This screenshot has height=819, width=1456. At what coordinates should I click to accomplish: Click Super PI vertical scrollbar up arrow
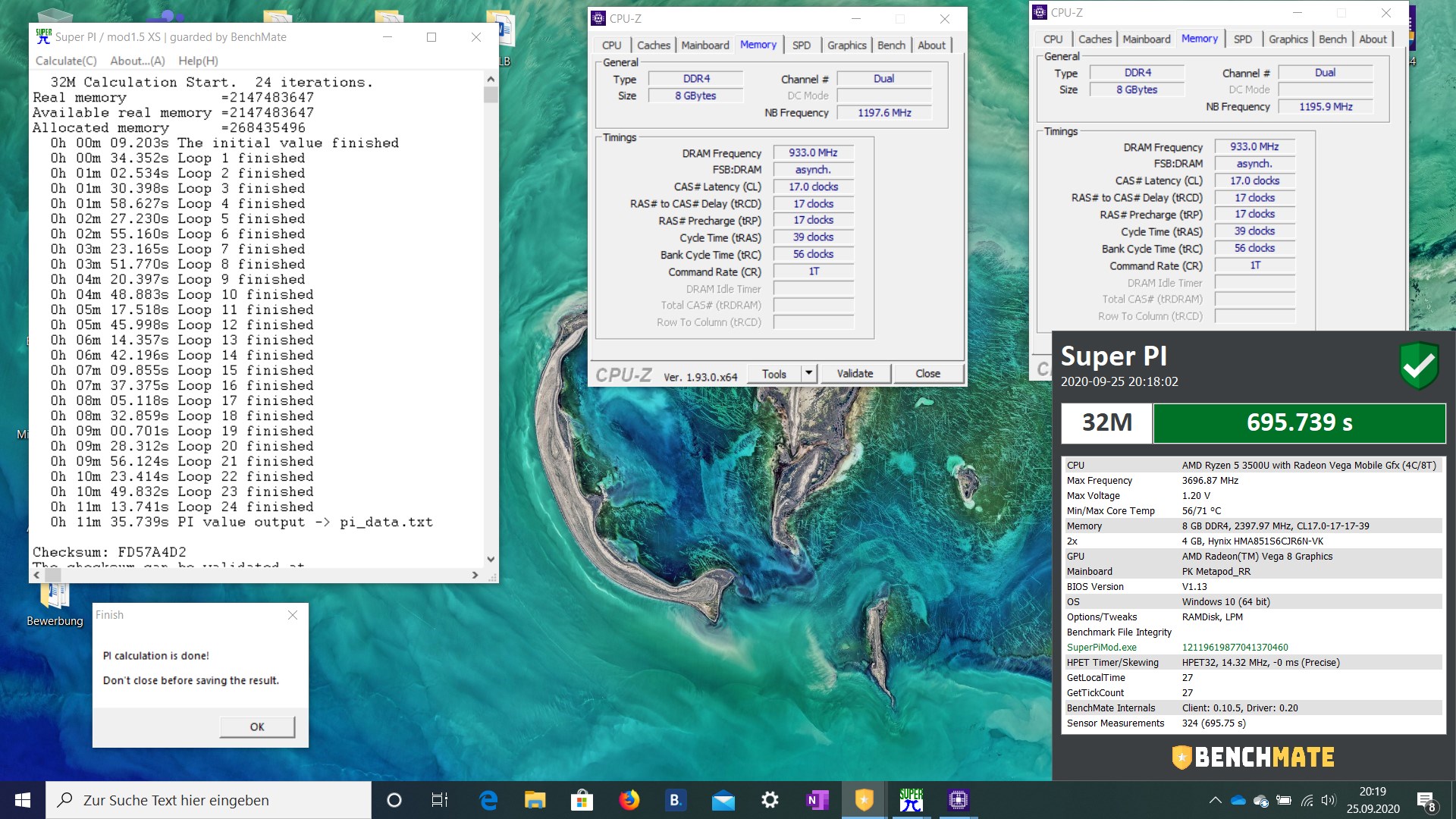click(491, 79)
